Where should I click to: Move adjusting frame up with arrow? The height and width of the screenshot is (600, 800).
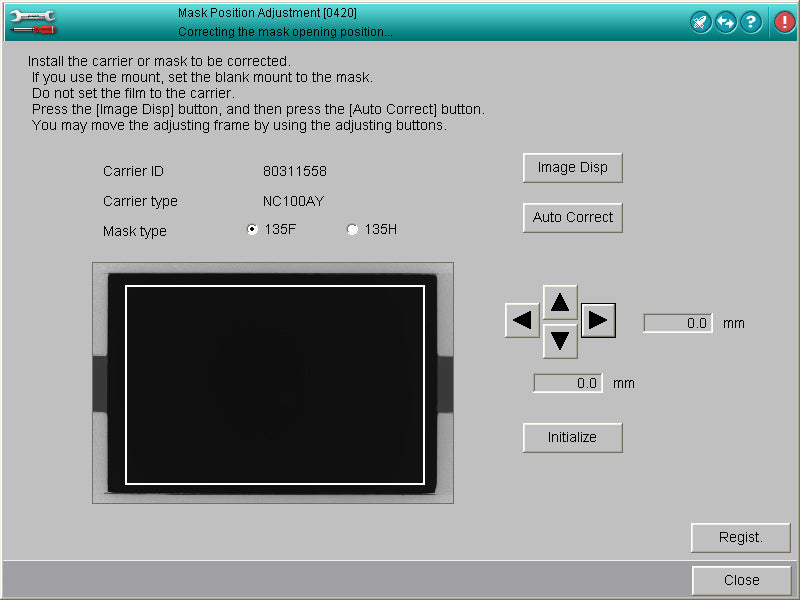(560, 301)
